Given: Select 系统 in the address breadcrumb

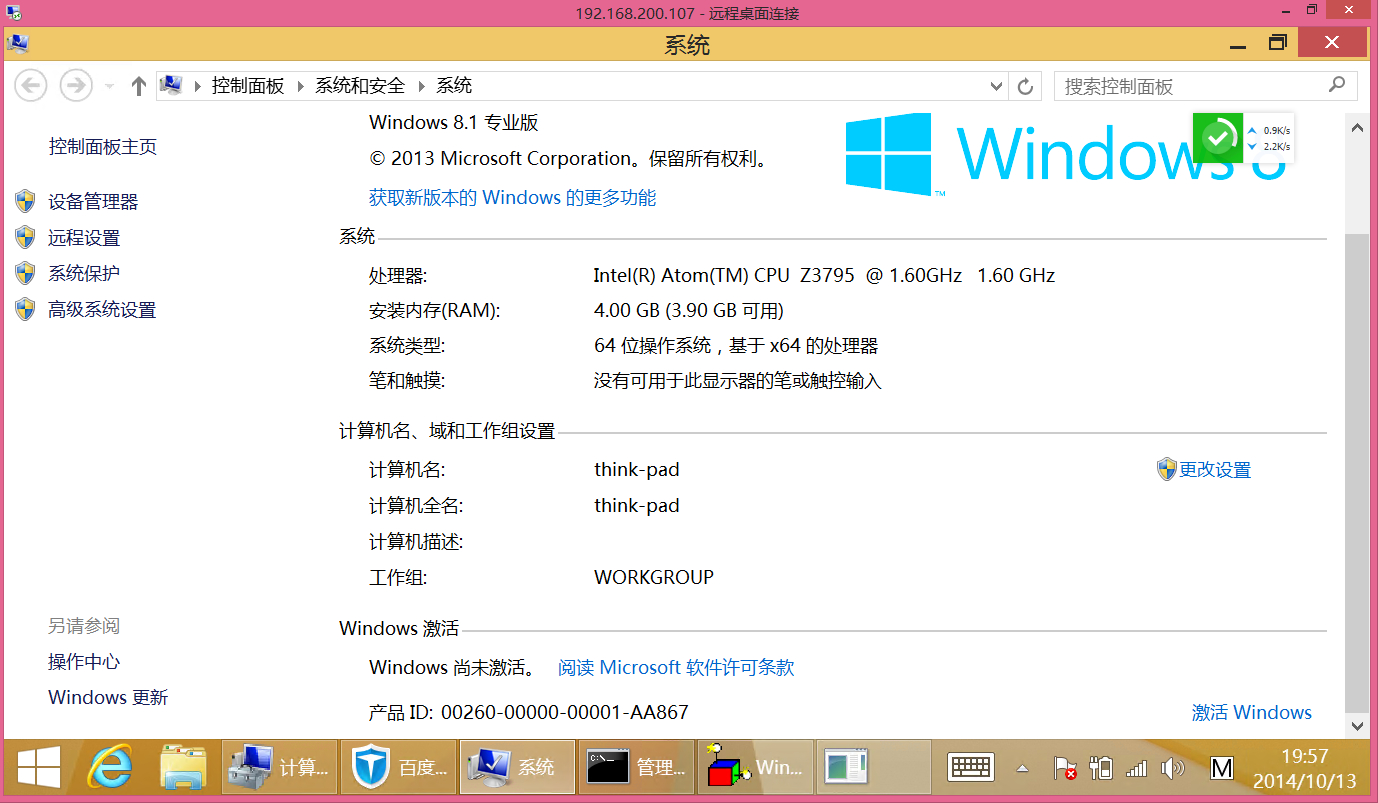Looking at the screenshot, I should coord(454,86).
